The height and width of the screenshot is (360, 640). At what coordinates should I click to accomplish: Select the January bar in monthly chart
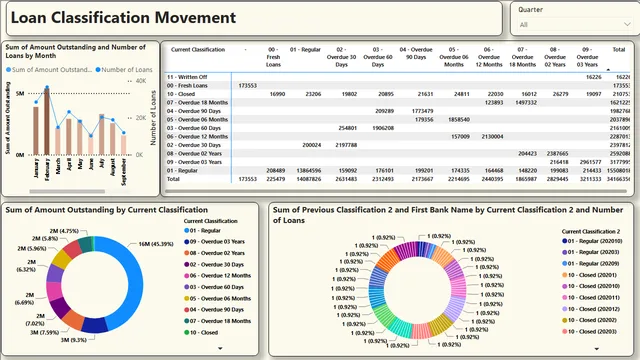pos(36,131)
